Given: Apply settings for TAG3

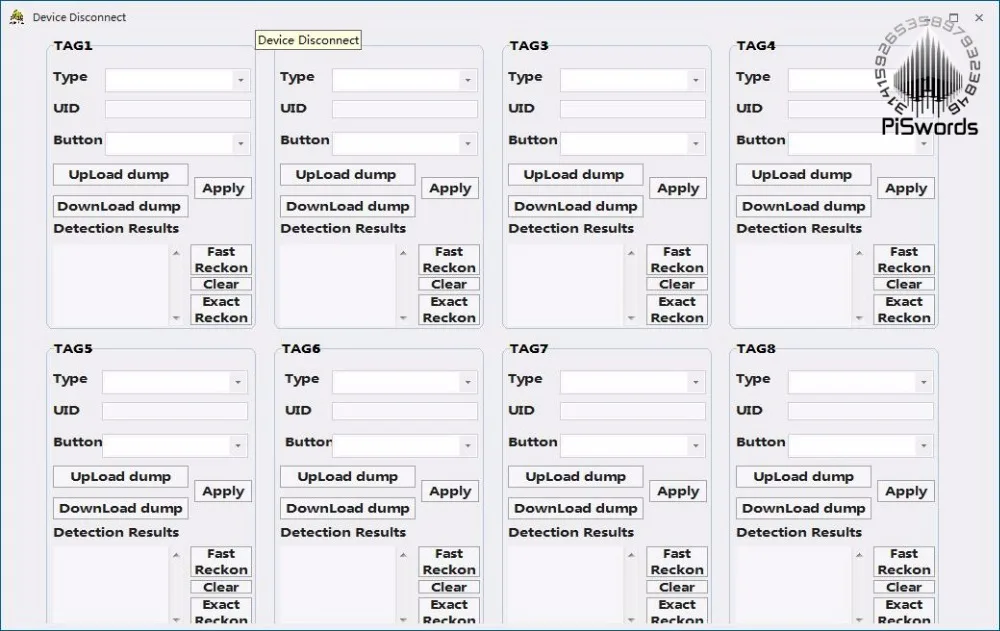Looking at the screenshot, I should click(x=678, y=188).
